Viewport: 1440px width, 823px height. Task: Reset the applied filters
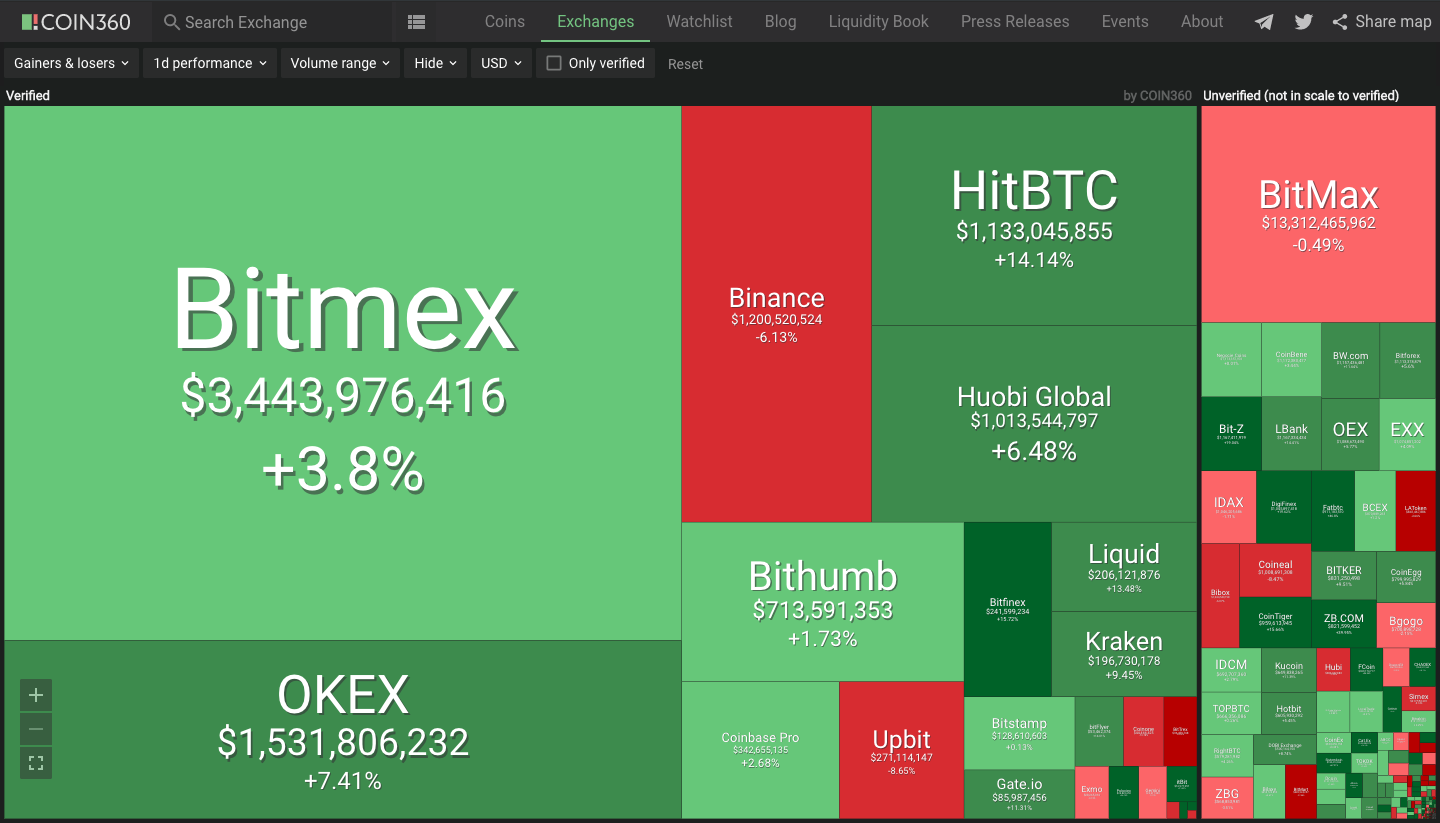[686, 64]
